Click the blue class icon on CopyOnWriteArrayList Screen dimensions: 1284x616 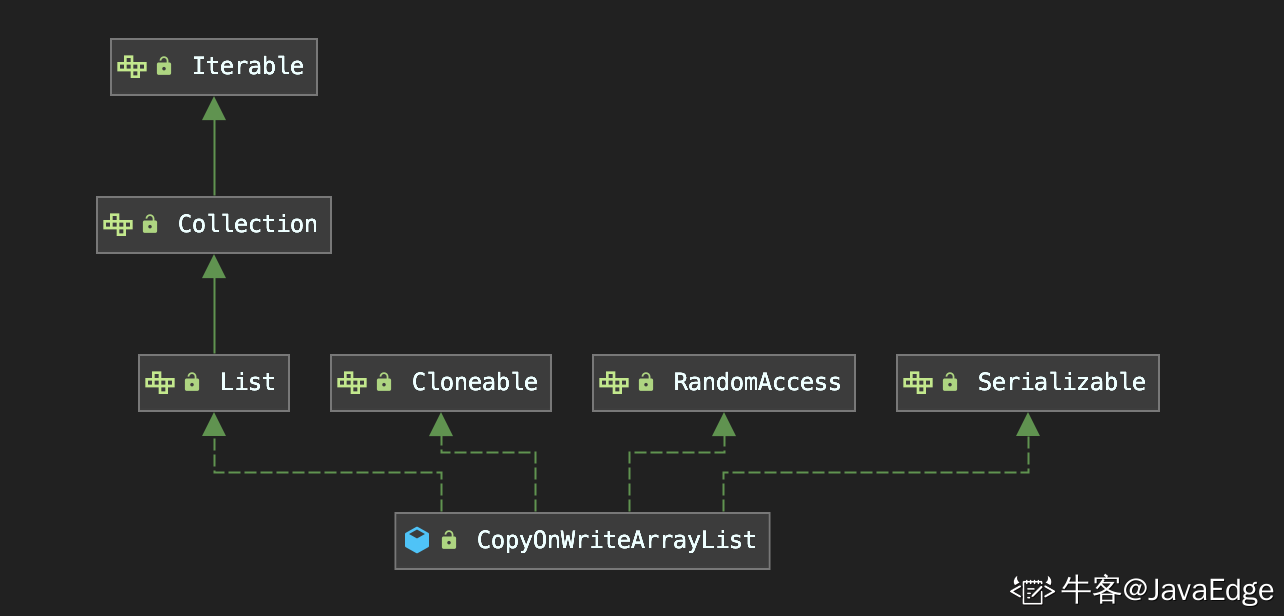417,541
